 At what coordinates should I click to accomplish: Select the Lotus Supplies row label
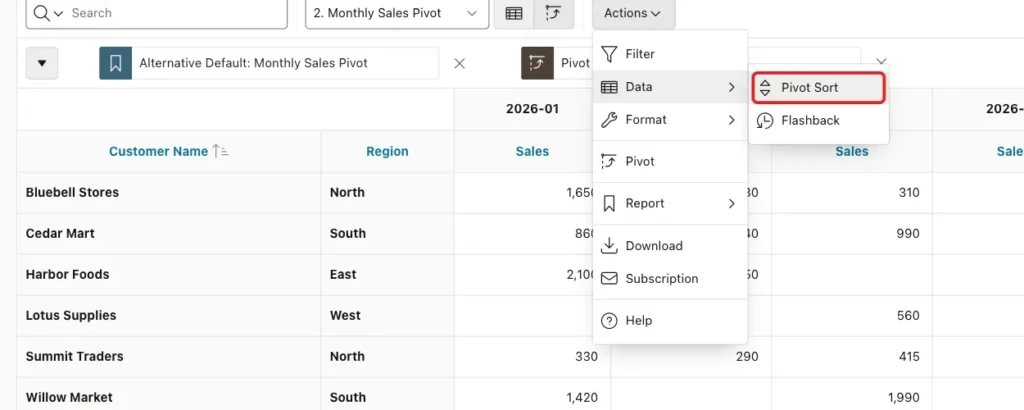click(71, 315)
